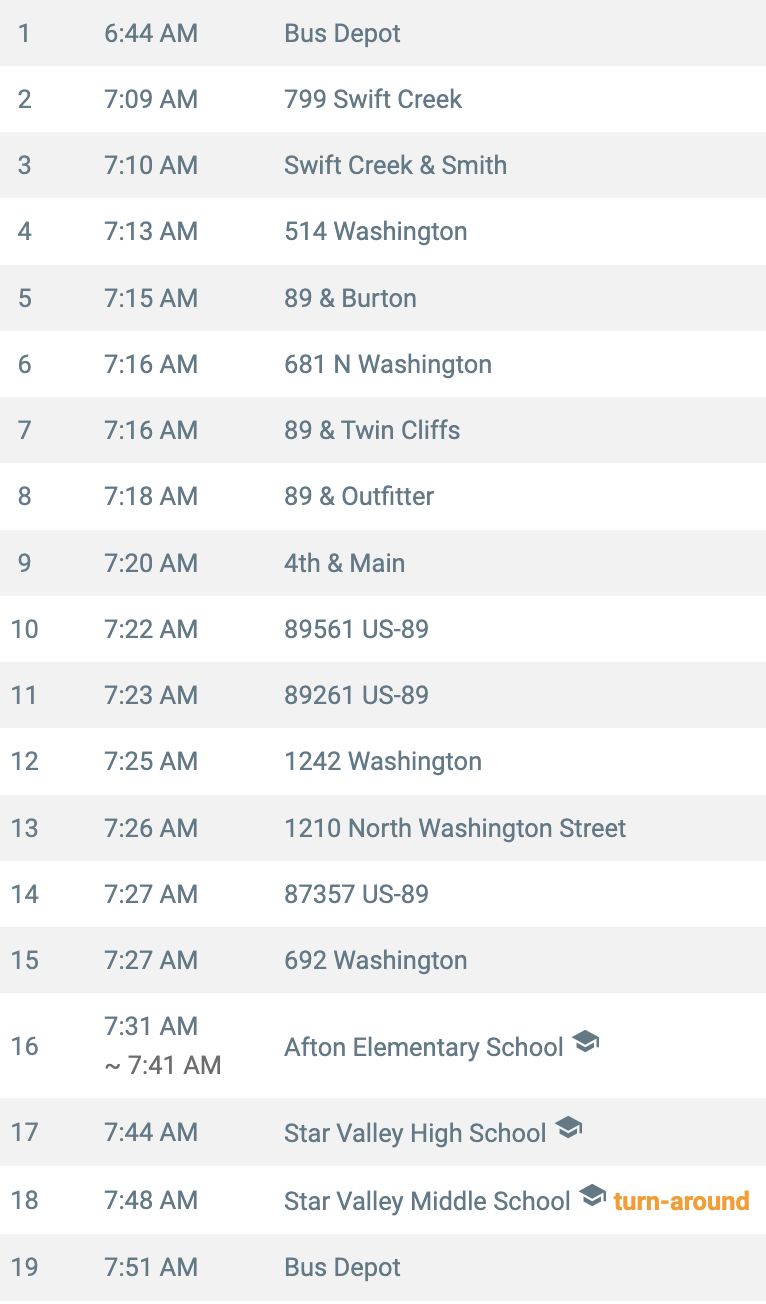This screenshot has height=1304, width=766.
Task: Select the 1242 Washington stop
Action: pos(383,761)
